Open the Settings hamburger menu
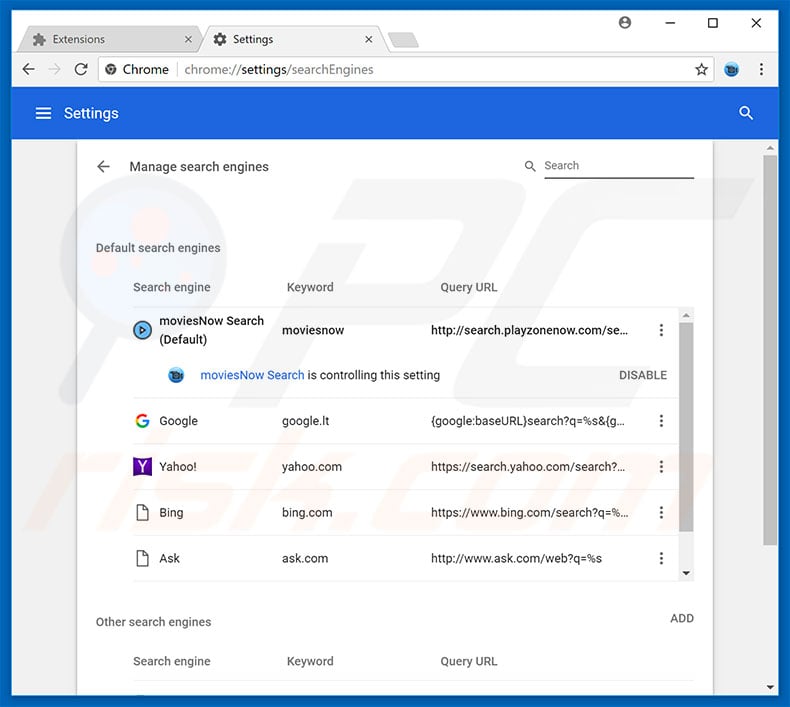Screen dimensions: 790x707 click(x=43, y=113)
